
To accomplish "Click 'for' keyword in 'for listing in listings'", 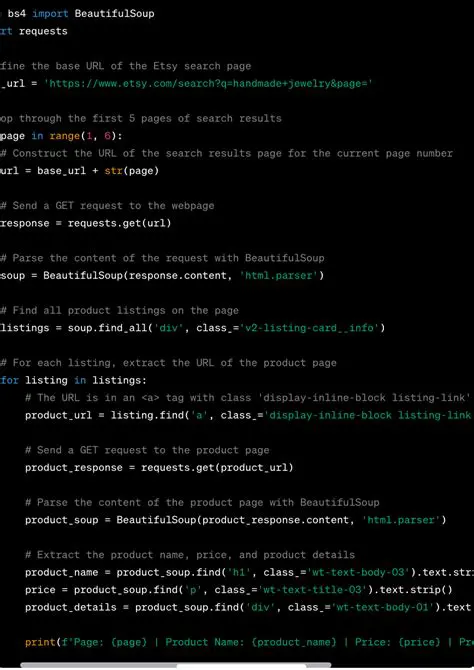I will (9, 380).
